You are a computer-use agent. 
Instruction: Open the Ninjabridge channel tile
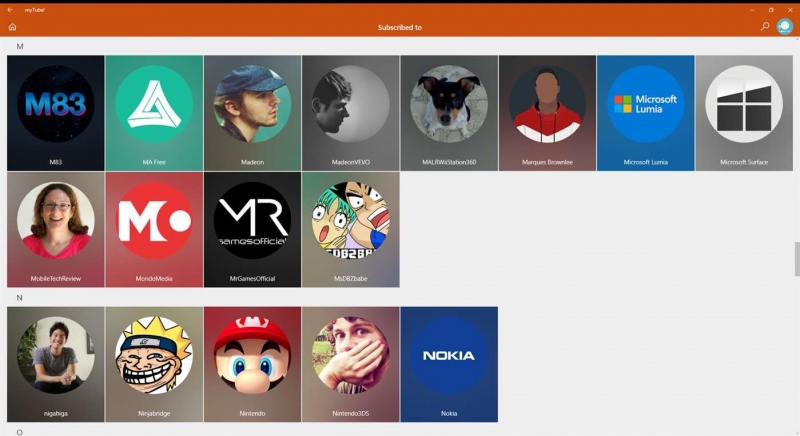(x=154, y=364)
